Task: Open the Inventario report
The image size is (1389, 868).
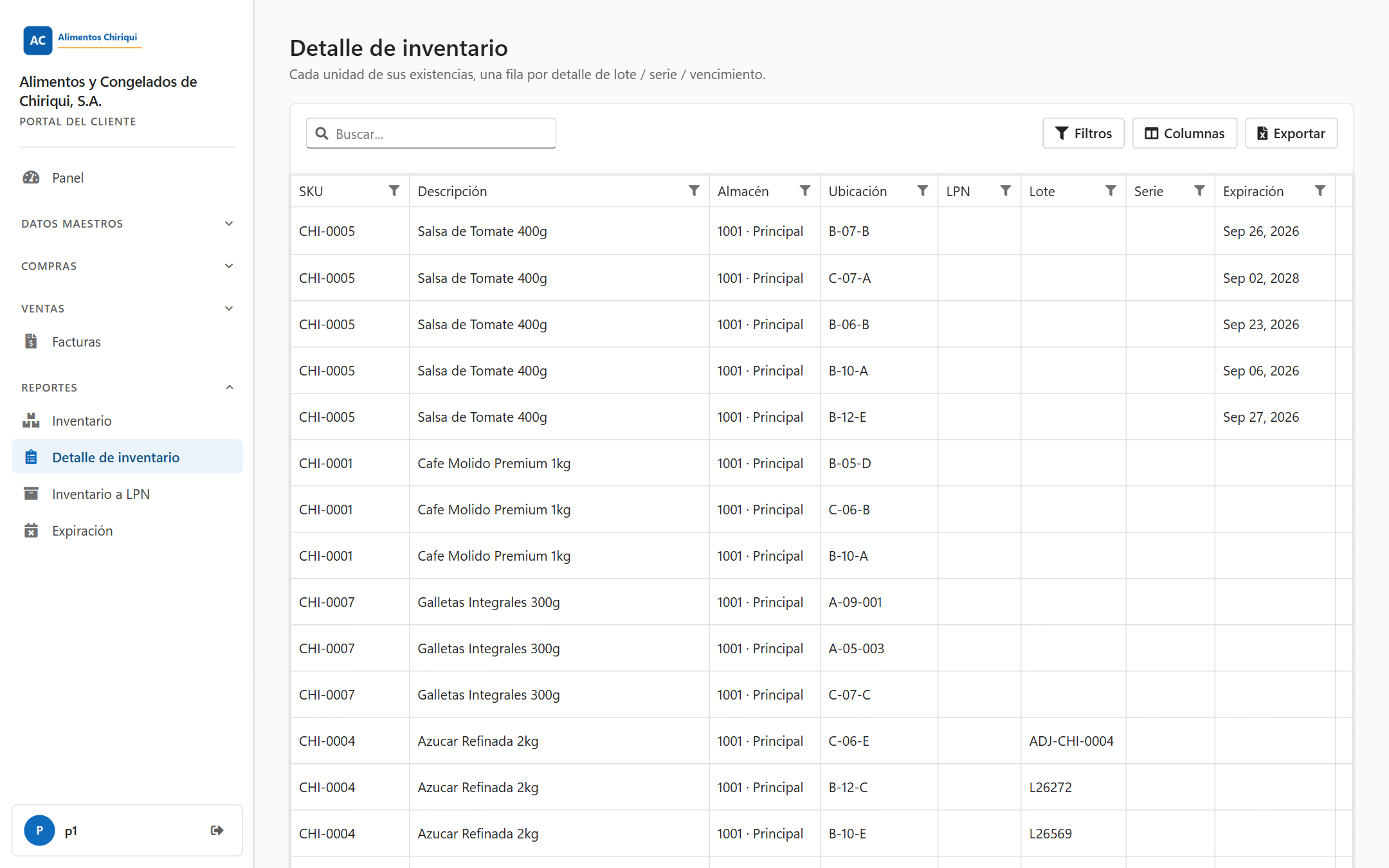Action: click(x=127, y=420)
